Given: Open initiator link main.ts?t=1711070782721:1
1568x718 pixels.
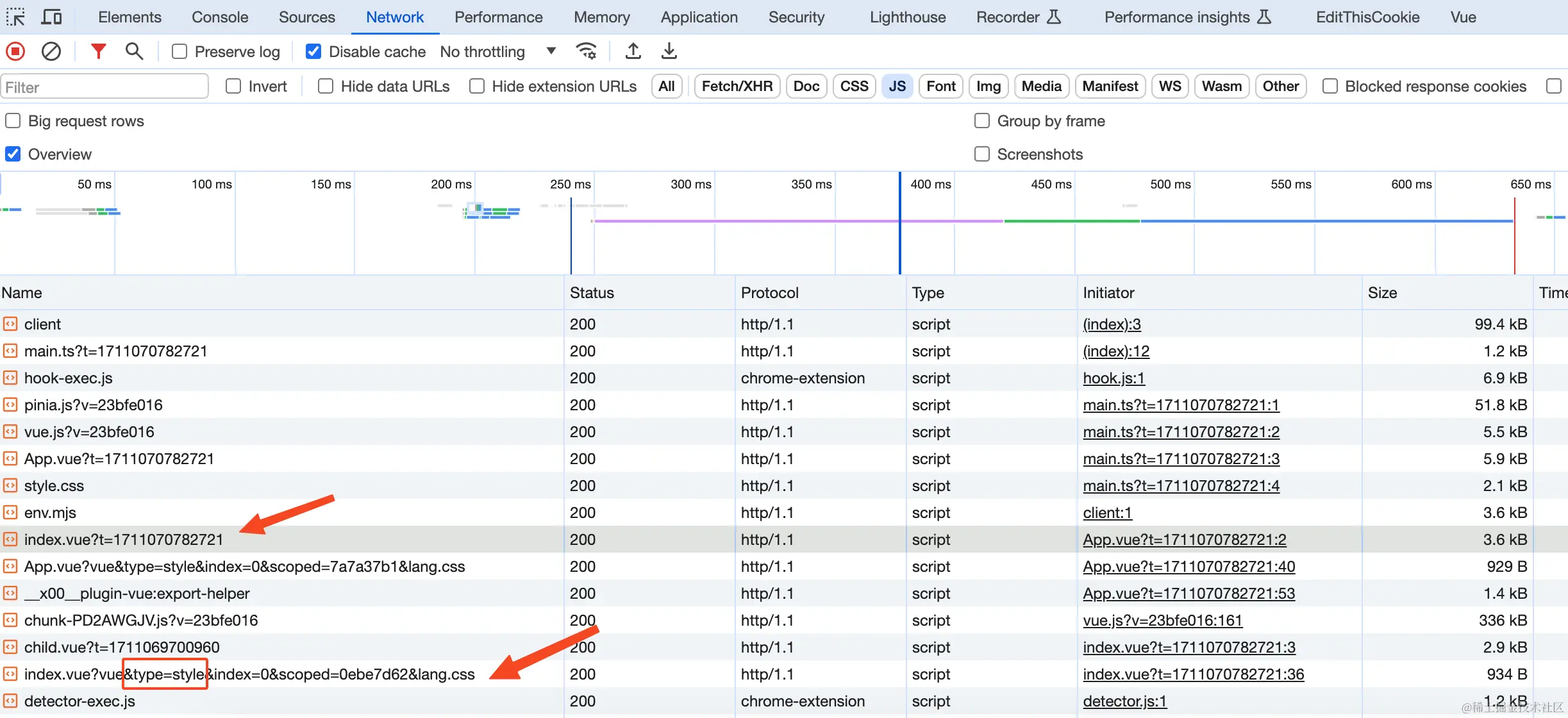Looking at the screenshot, I should tap(1180, 405).
